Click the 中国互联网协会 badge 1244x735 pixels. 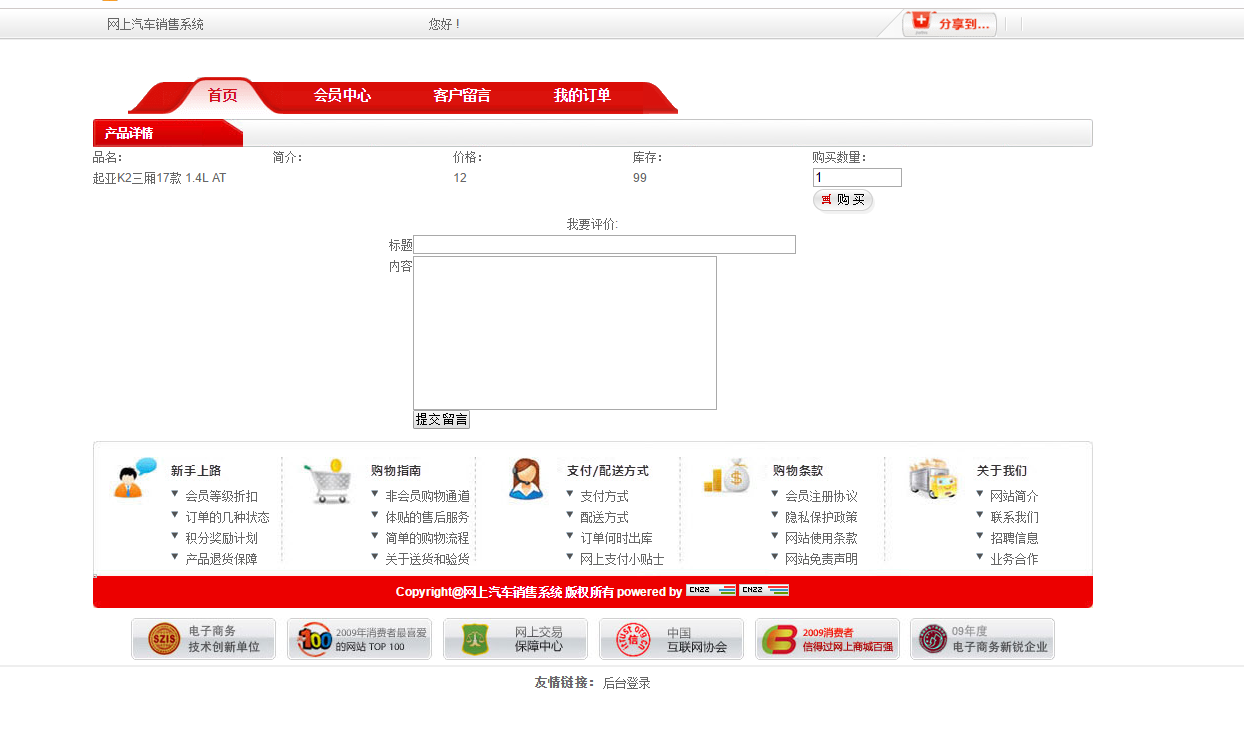click(x=671, y=639)
